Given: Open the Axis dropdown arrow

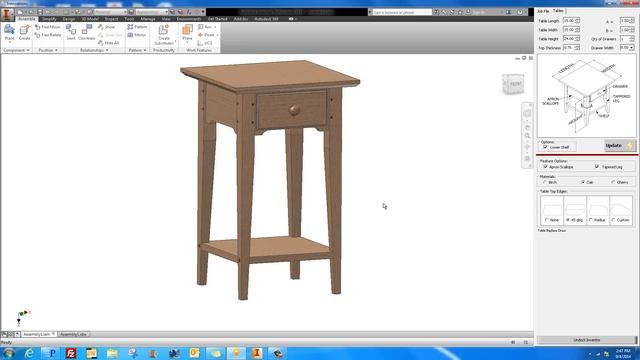Looking at the screenshot, I should pos(215,27).
